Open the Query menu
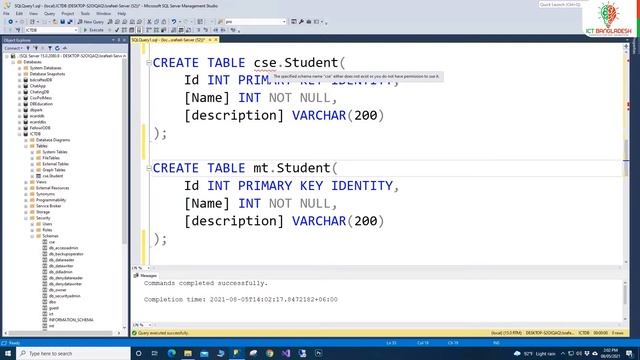Screen dimensions: 640x360 point(49,13)
